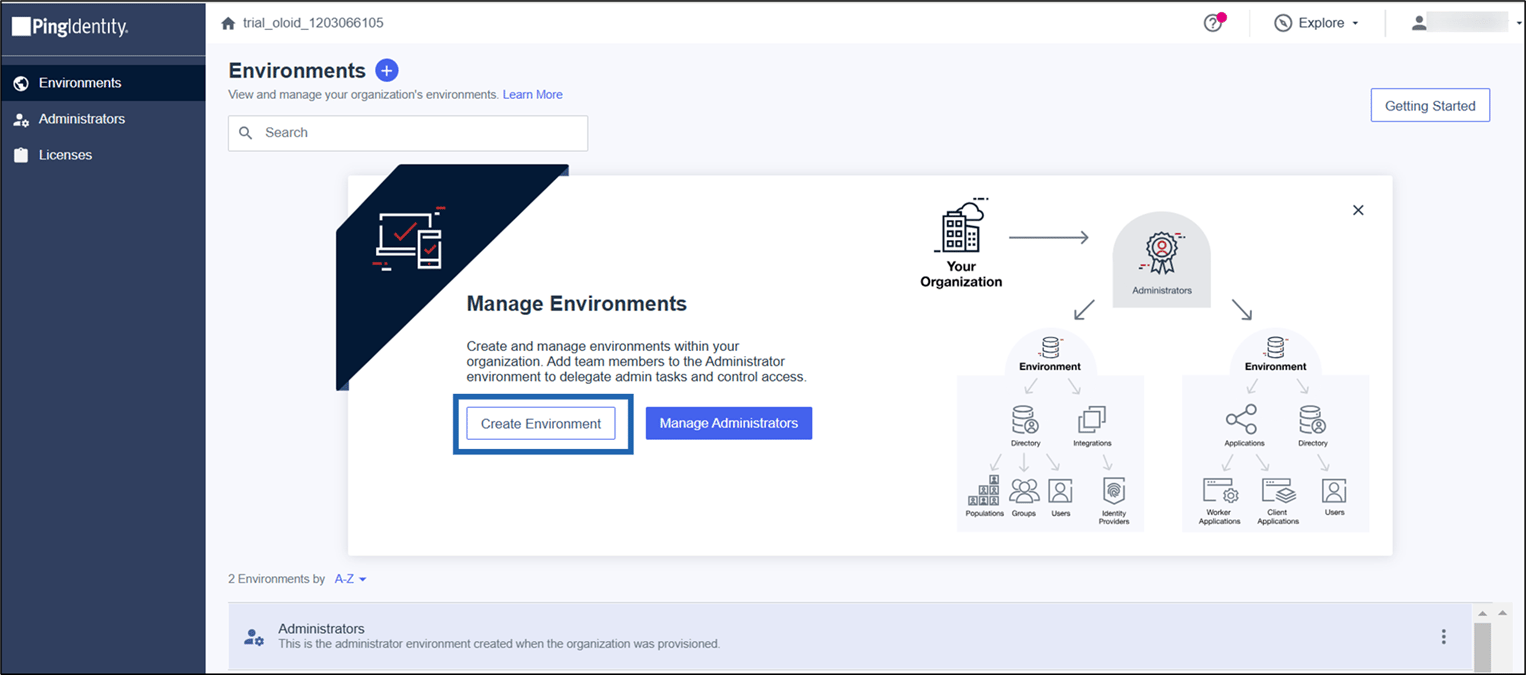Click the search magnifier icon
The image size is (1526, 675).
tap(246, 133)
